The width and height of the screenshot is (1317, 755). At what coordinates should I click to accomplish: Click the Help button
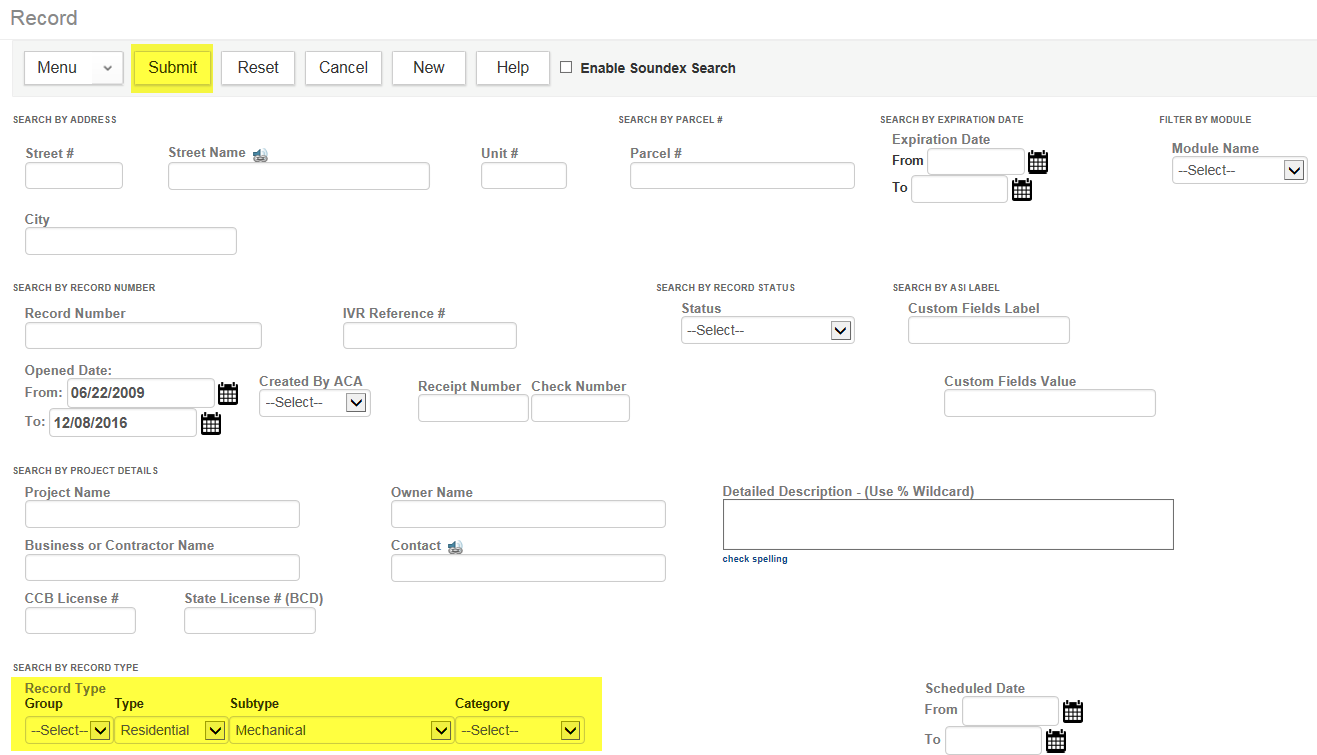[x=512, y=68]
